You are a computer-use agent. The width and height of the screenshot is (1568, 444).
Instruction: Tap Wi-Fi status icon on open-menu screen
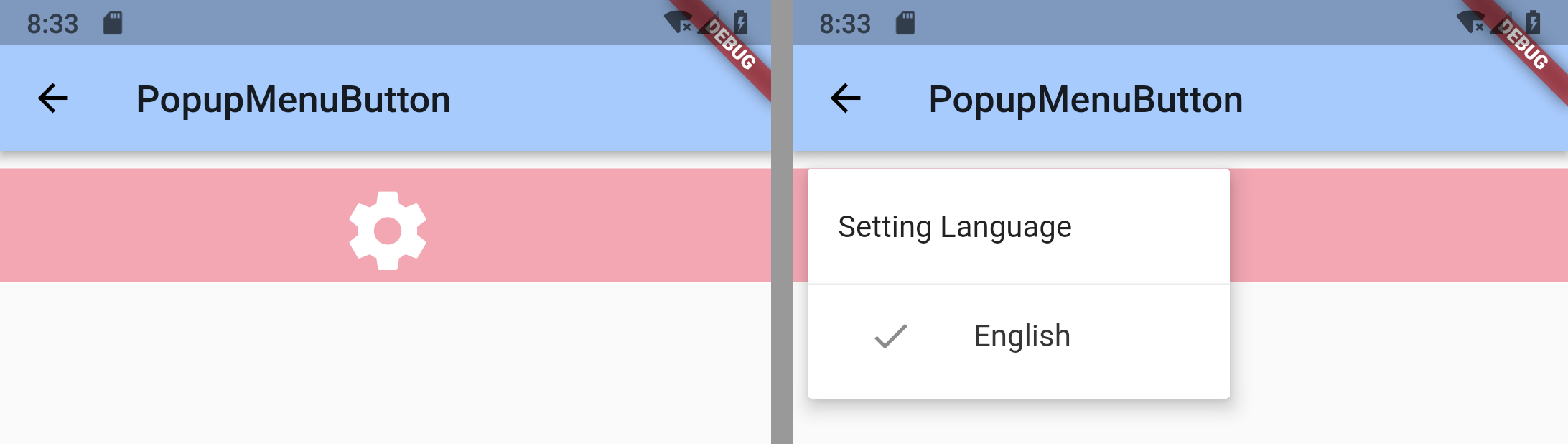1470,23
